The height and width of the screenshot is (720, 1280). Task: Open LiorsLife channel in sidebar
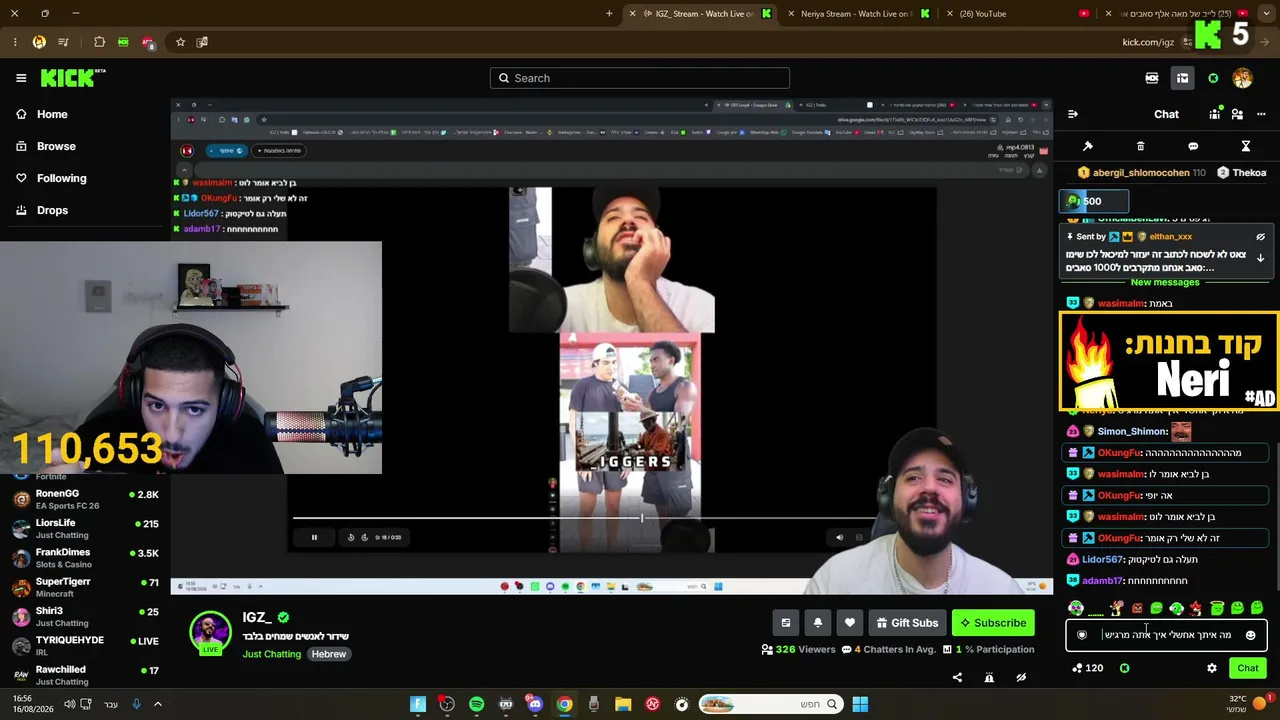coord(85,529)
